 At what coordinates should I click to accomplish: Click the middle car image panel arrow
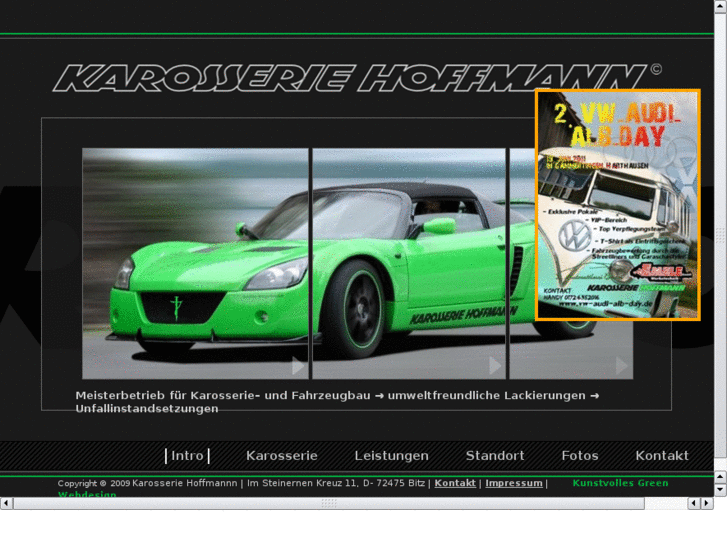point(495,365)
